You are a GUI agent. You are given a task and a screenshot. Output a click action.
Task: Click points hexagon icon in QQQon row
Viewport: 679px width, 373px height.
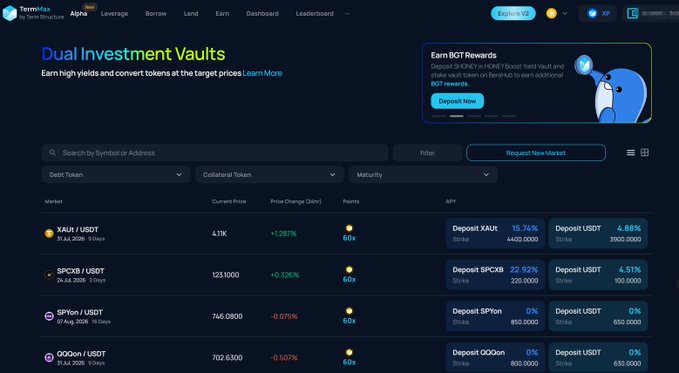click(349, 352)
